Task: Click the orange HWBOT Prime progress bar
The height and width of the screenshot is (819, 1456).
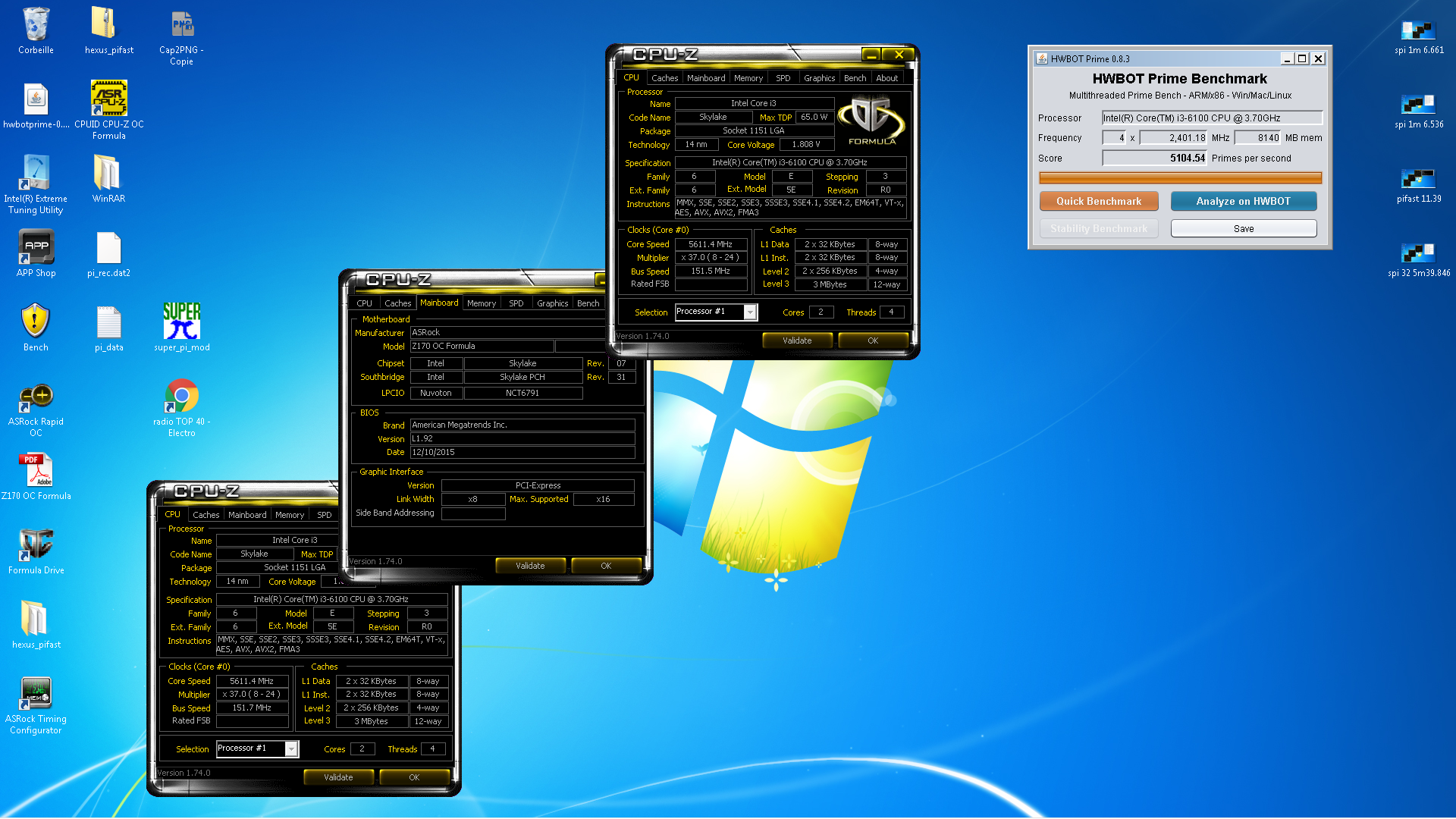Action: pyautogui.click(x=1180, y=177)
